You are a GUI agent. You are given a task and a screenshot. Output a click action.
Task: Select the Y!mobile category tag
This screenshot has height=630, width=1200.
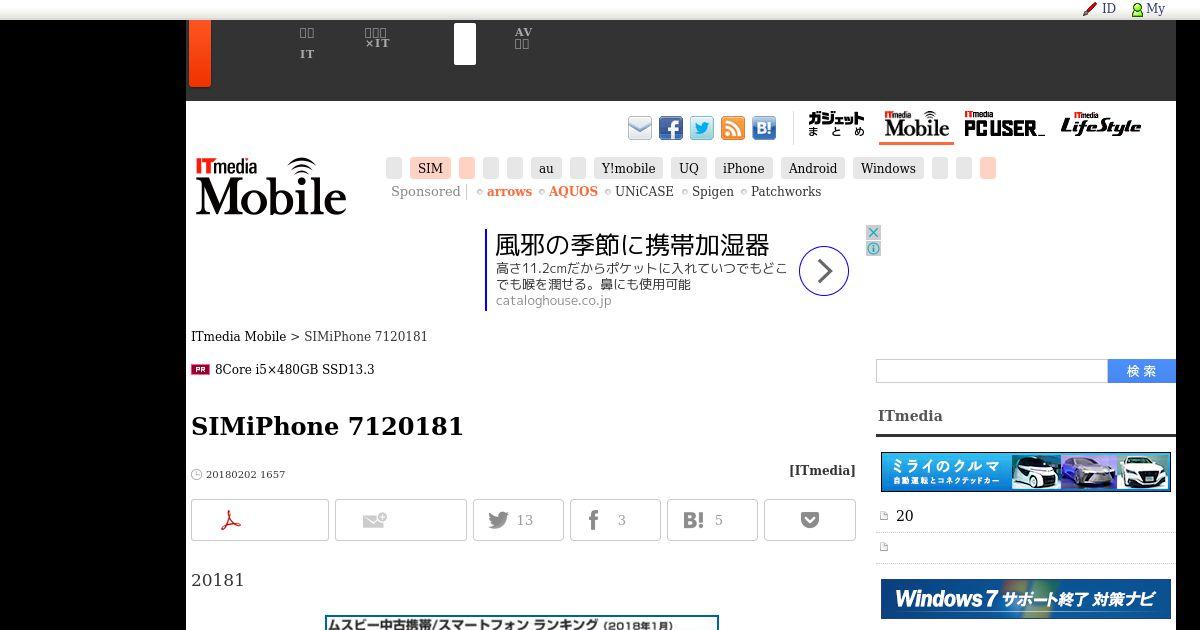click(628, 168)
